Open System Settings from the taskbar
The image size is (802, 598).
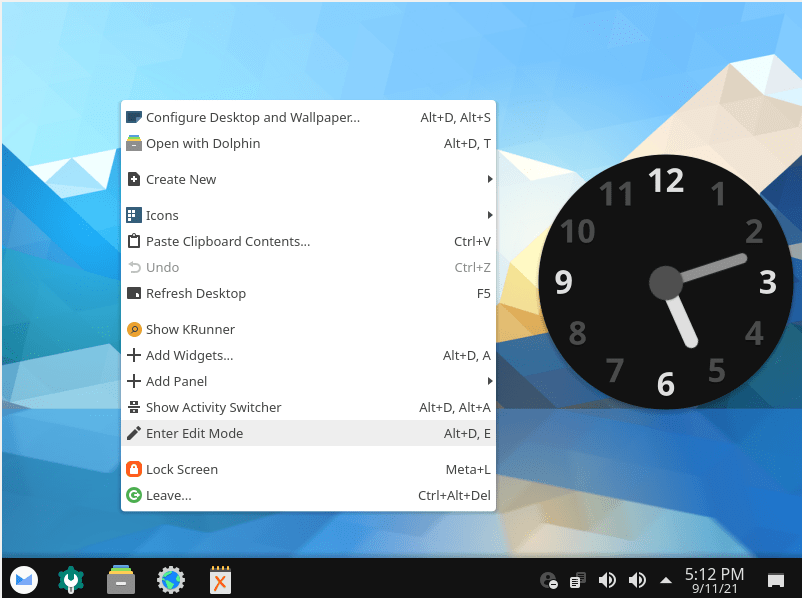170,580
